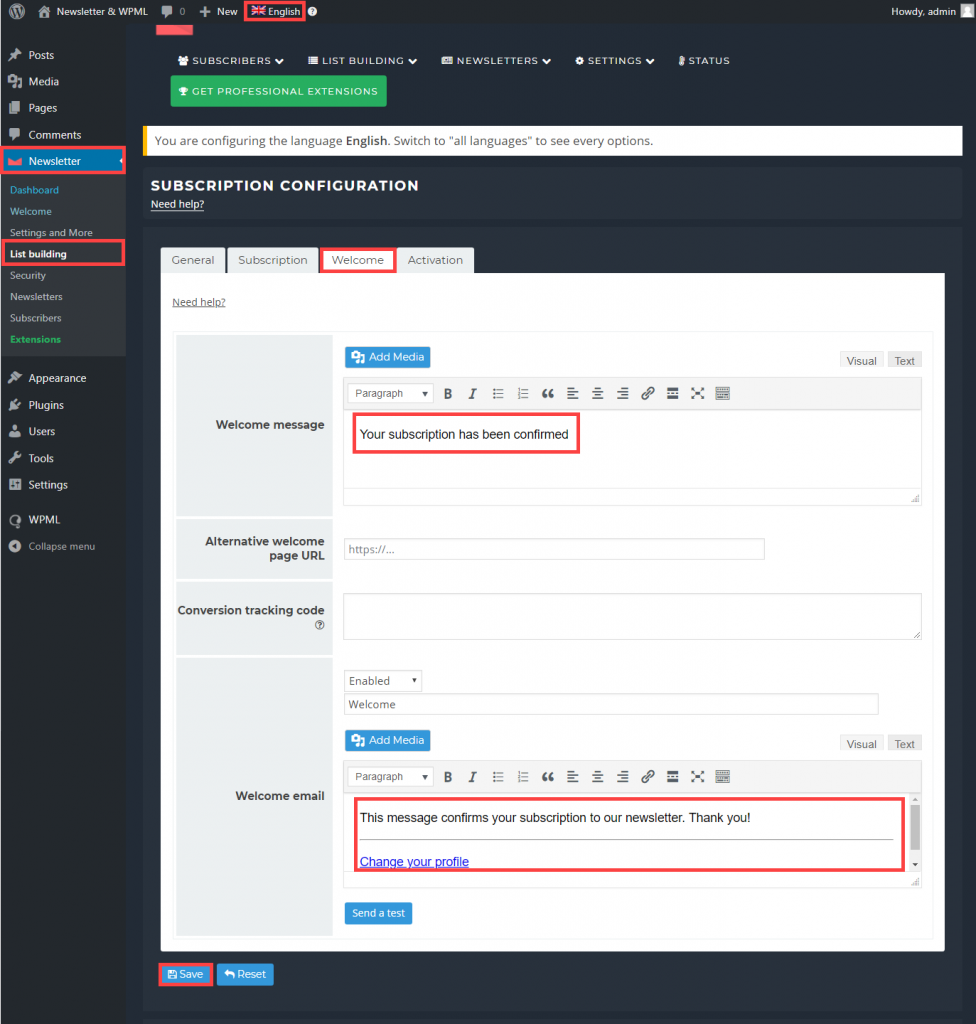Insert Read More tag in Welcome email editor

(x=672, y=776)
